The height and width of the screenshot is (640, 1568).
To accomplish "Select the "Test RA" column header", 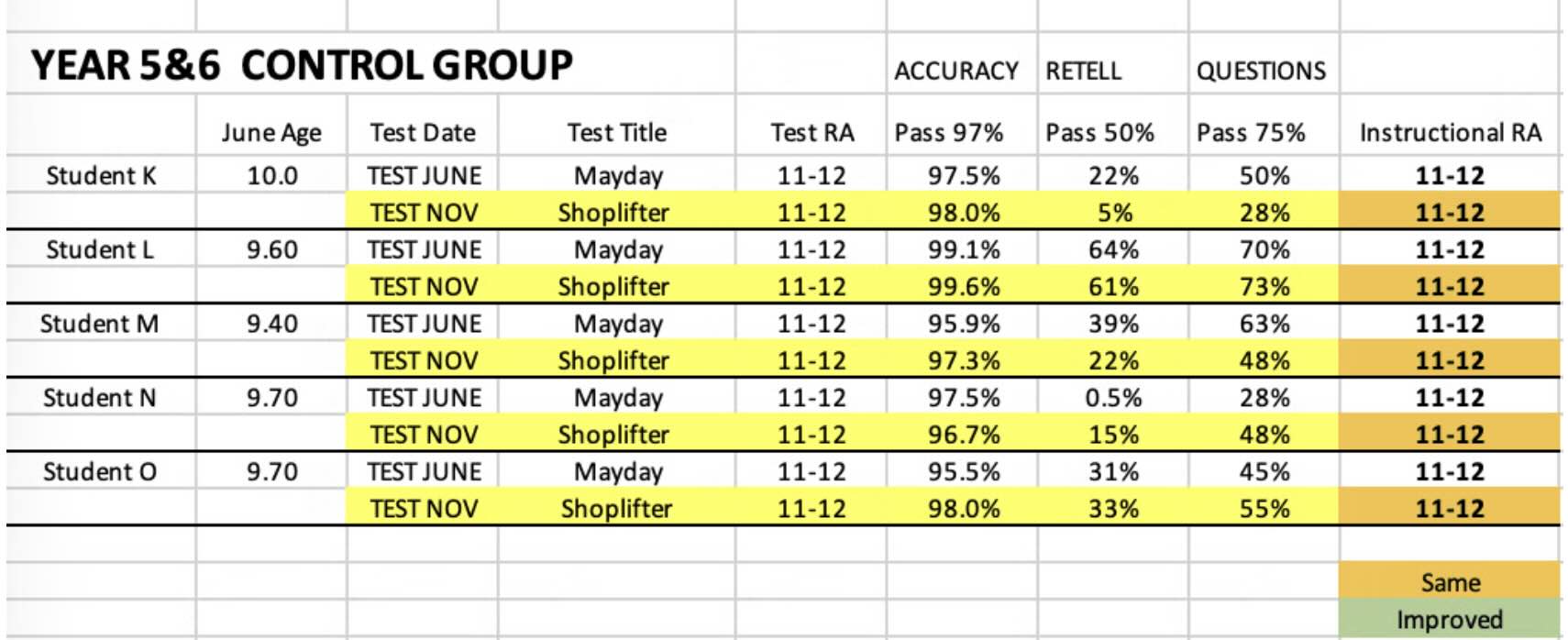I will click(x=812, y=133).
